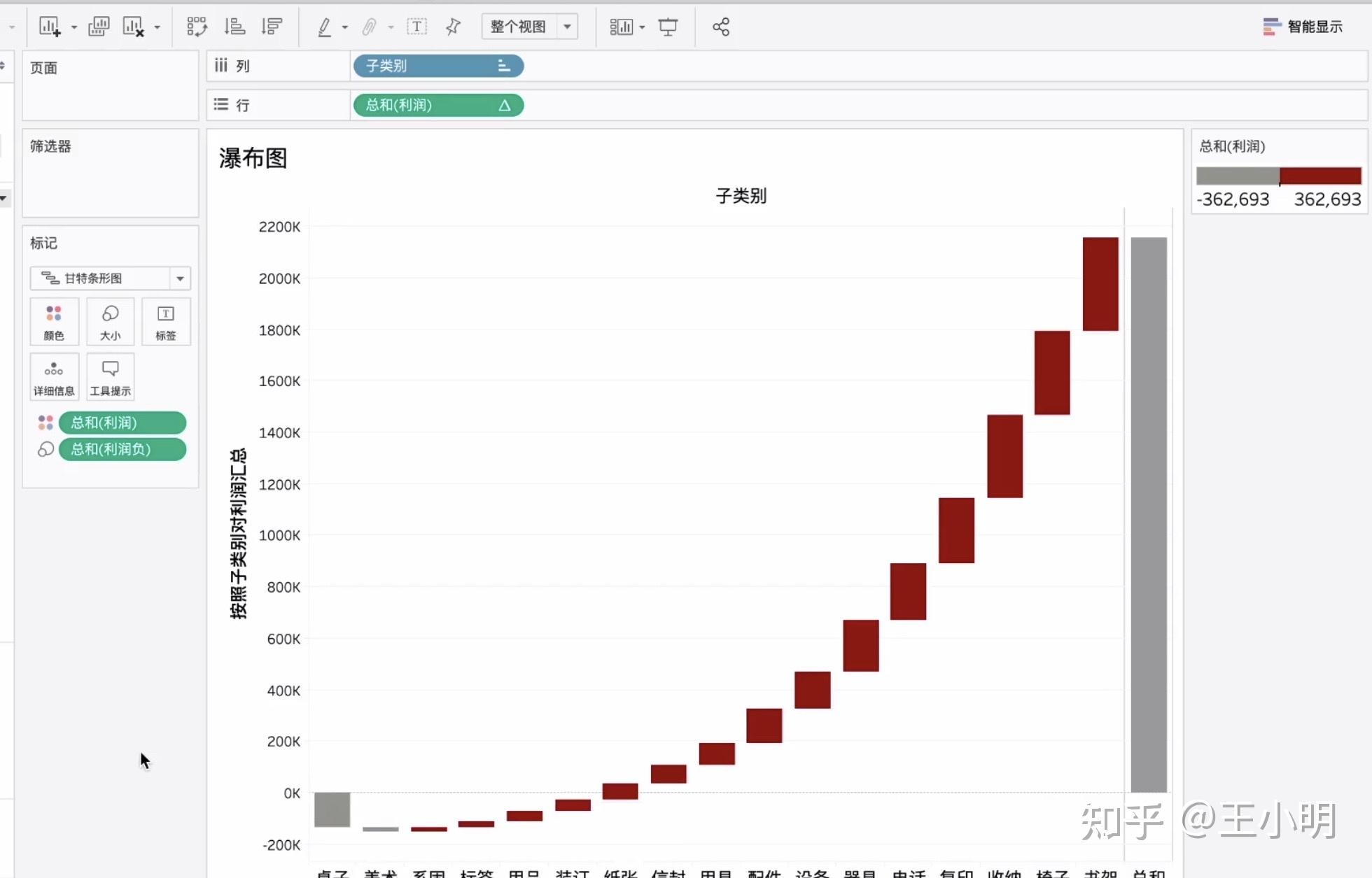The image size is (1372, 878).
Task: Click the 362,693 legend maximum value
Action: tap(1327, 199)
